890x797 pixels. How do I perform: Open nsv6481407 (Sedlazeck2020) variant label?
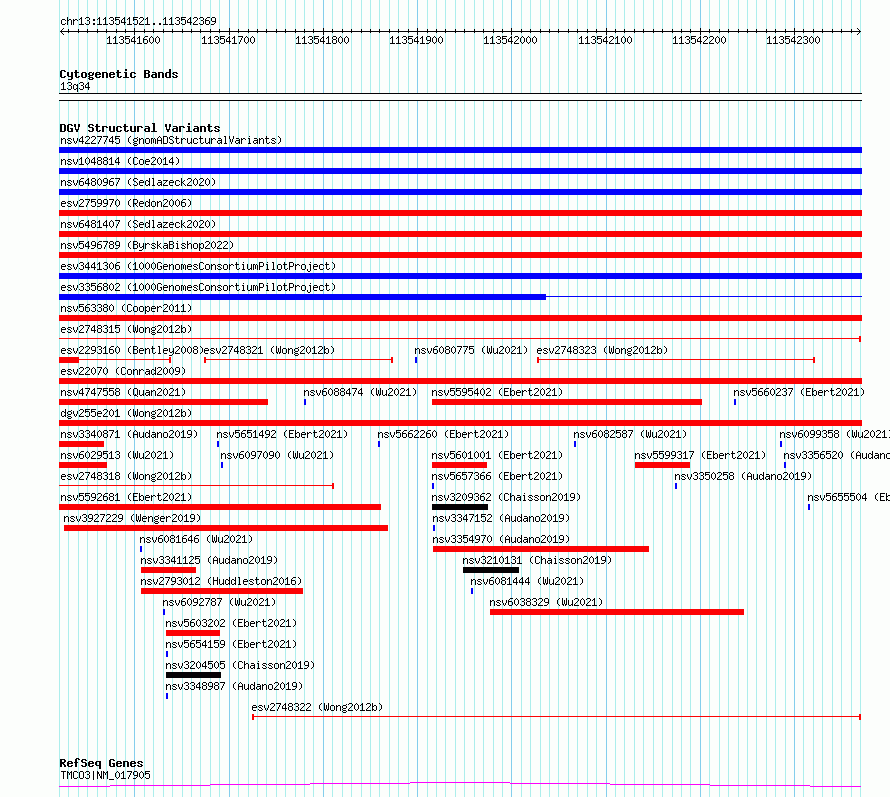(138, 224)
